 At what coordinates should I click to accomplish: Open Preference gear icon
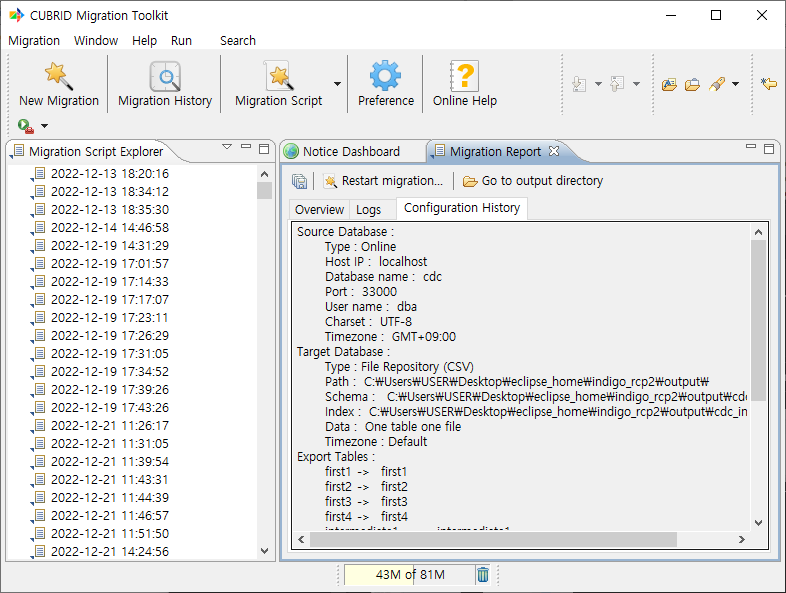pos(385,84)
